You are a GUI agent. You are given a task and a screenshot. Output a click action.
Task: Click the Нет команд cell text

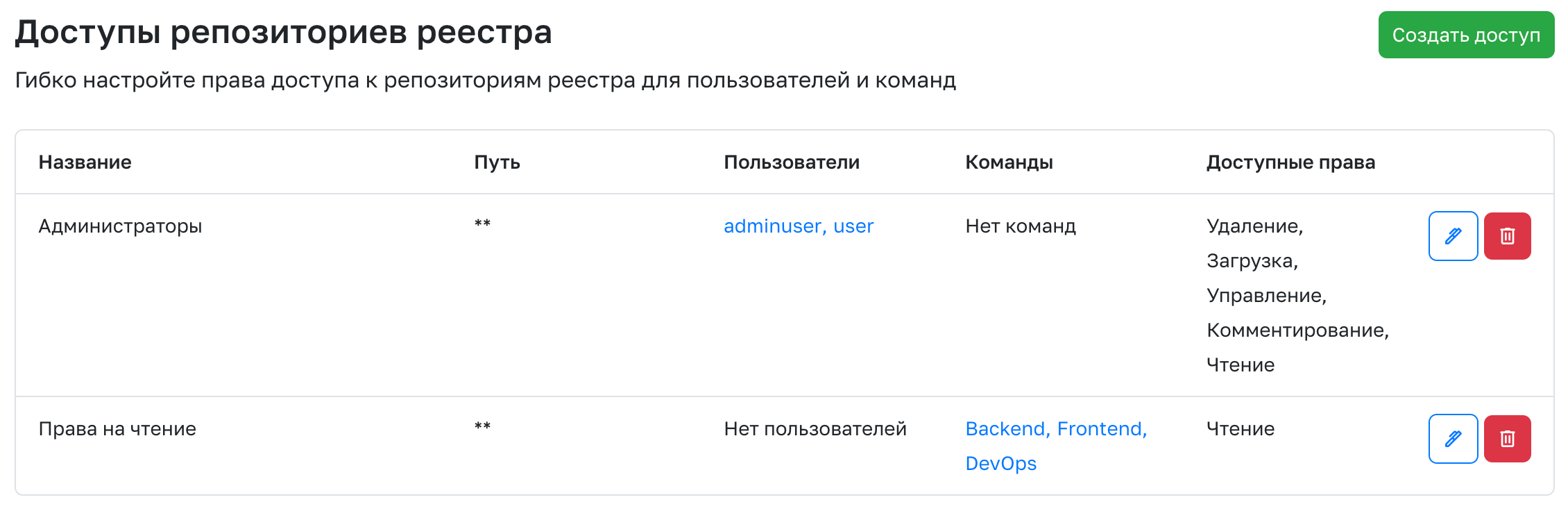1020,226
